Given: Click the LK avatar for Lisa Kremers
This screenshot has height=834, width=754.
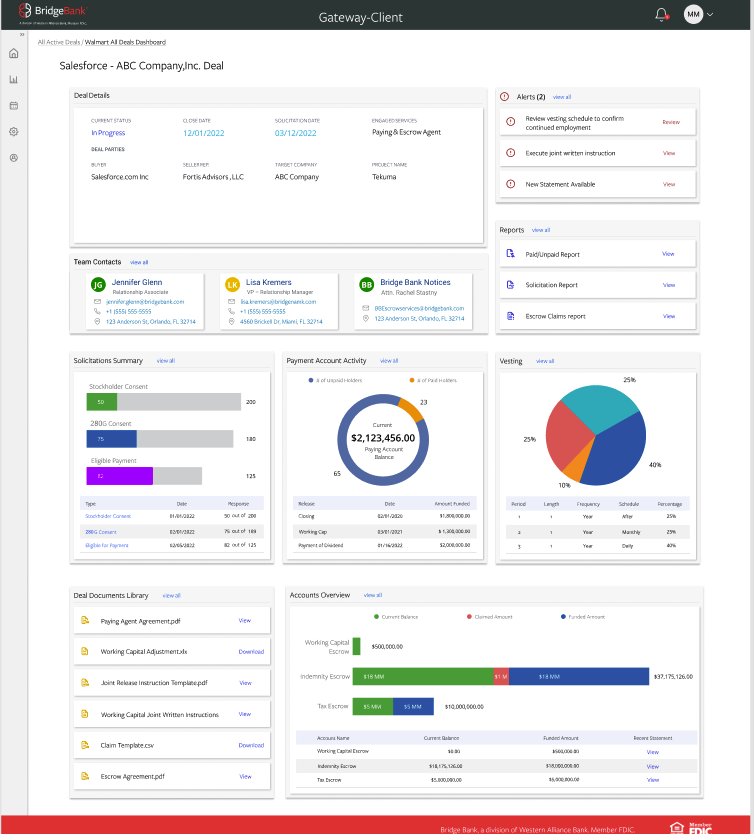Looking at the screenshot, I should click(232, 285).
